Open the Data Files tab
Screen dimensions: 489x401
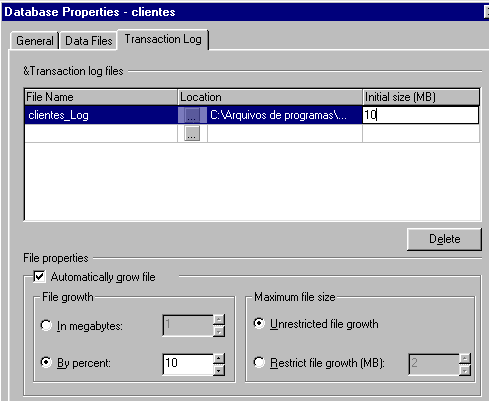click(89, 41)
